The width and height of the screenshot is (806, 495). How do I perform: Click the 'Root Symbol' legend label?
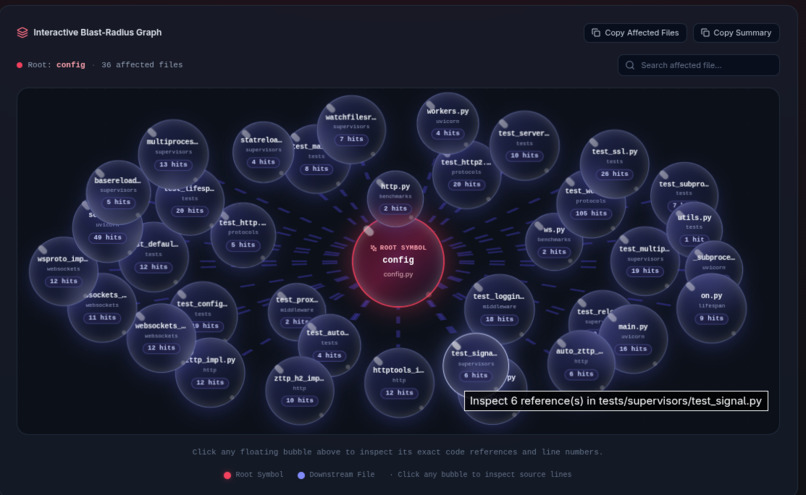pyautogui.click(x=259, y=474)
